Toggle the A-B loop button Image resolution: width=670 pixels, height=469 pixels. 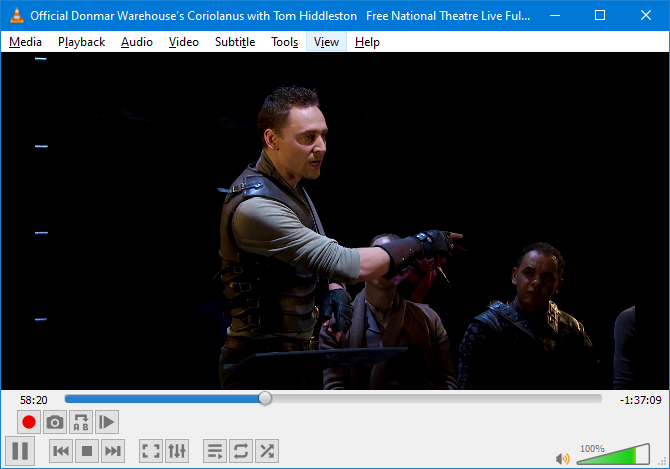(81, 422)
